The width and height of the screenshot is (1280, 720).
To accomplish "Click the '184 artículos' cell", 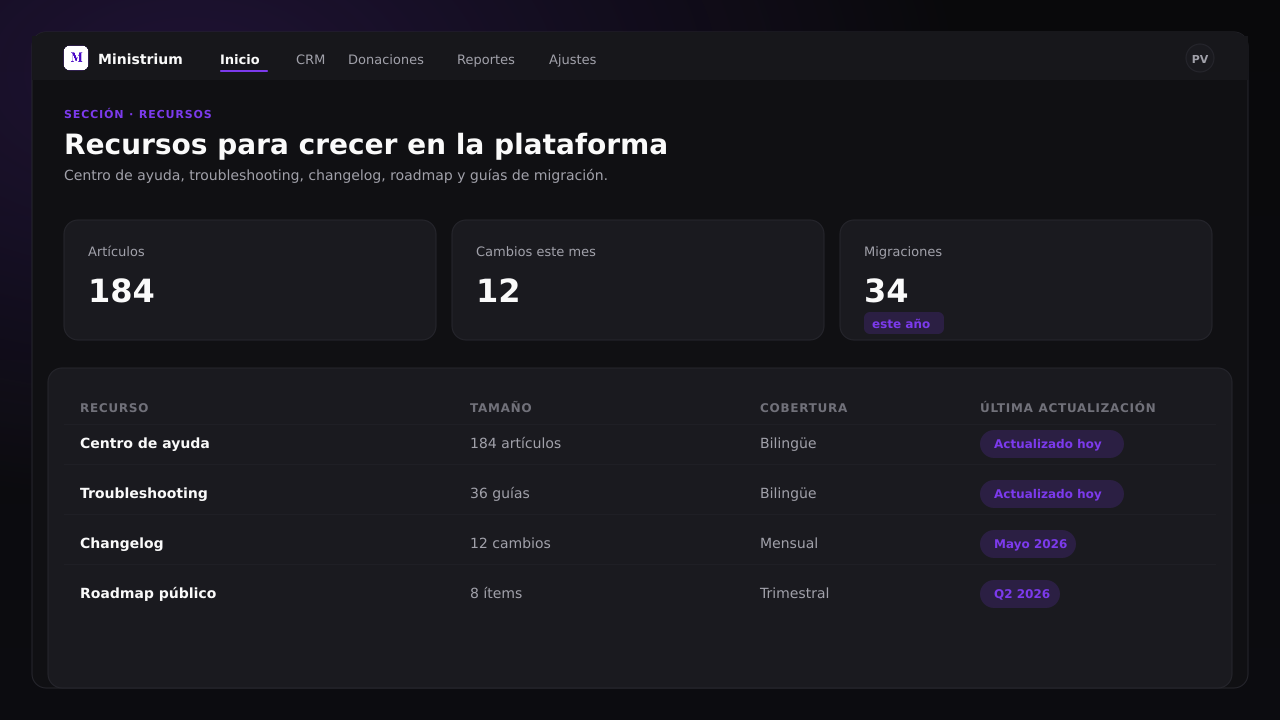I will (515, 443).
